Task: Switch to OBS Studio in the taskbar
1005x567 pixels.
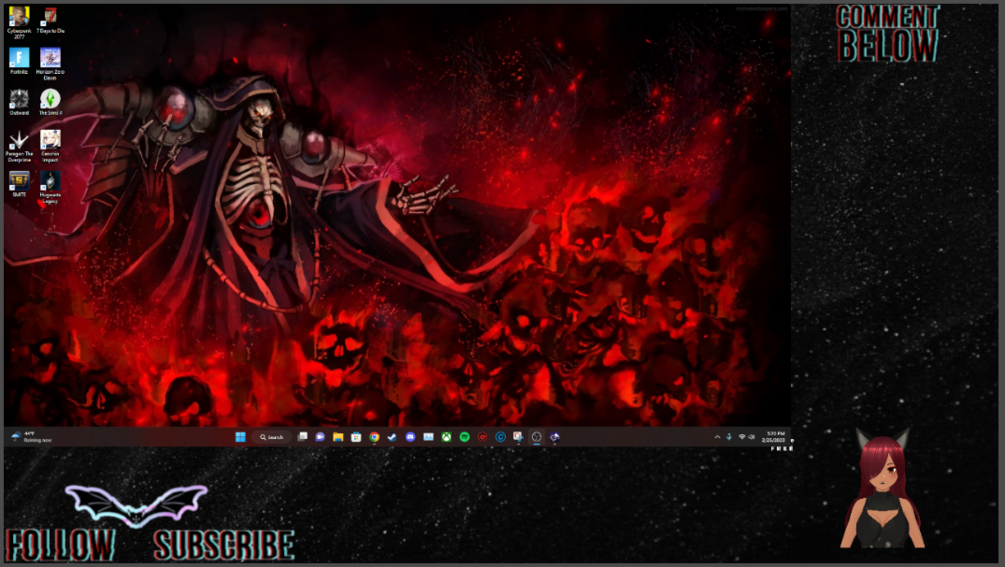Action: [x=536, y=437]
